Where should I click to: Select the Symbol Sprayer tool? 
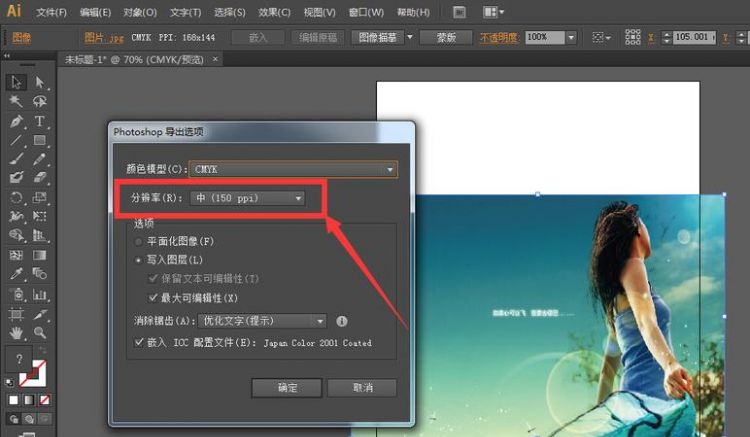point(16,294)
